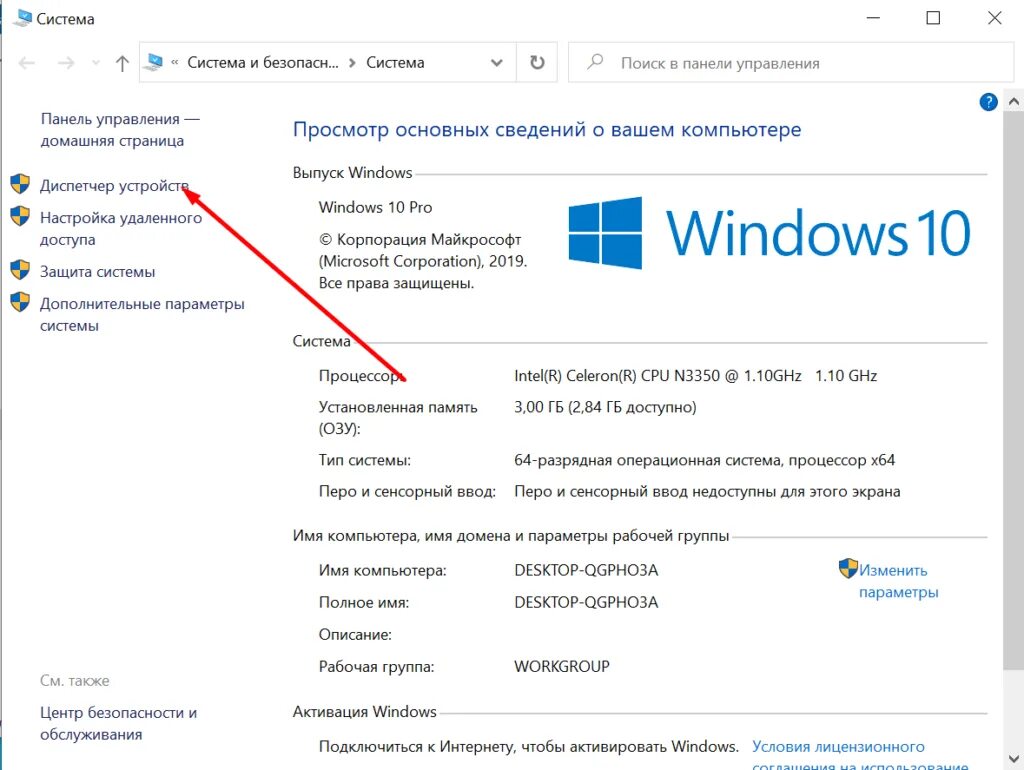Click Перо и сенсорный ввод недоступны text
This screenshot has height=770, width=1024.
click(x=707, y=492)
